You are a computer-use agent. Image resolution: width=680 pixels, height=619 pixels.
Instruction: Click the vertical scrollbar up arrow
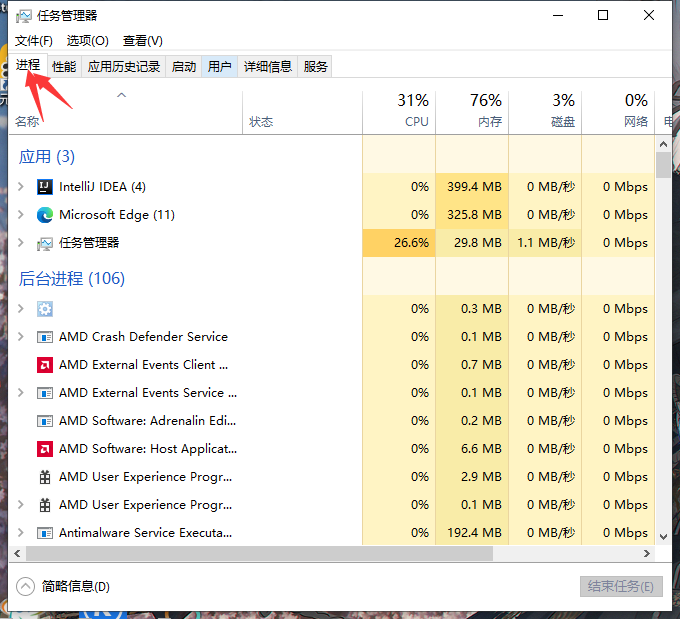coord(663,144)
